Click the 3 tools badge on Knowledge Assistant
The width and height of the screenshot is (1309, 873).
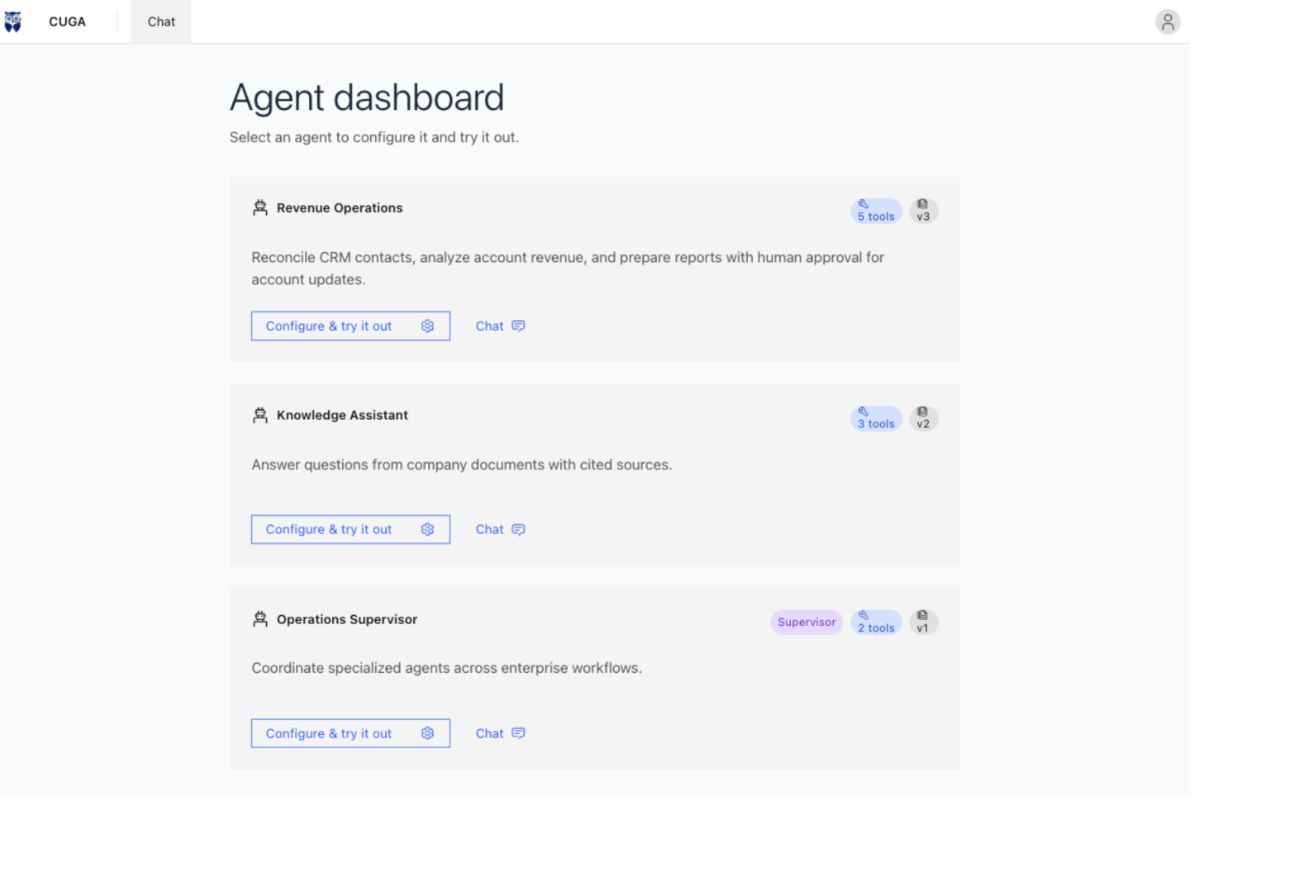point(876,419)
